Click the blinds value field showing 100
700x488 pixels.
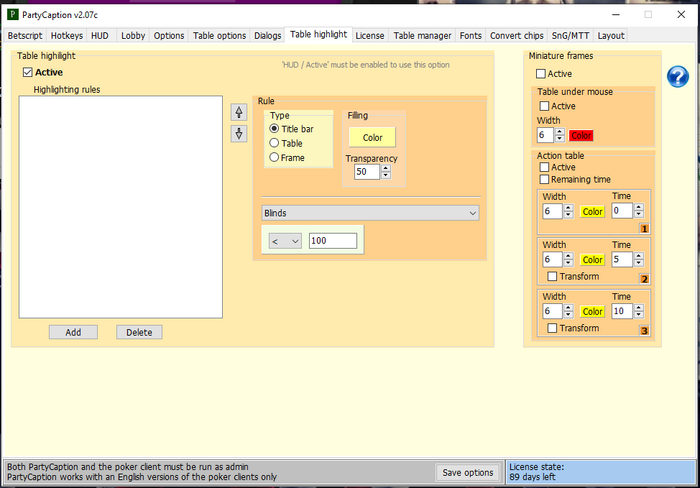(x=333, y=241)
